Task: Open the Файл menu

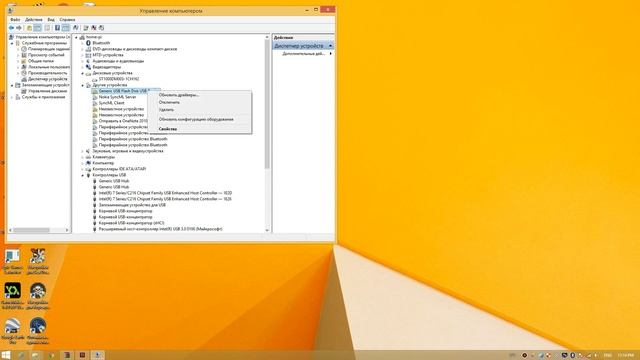Action: click(x=15, y=19)
